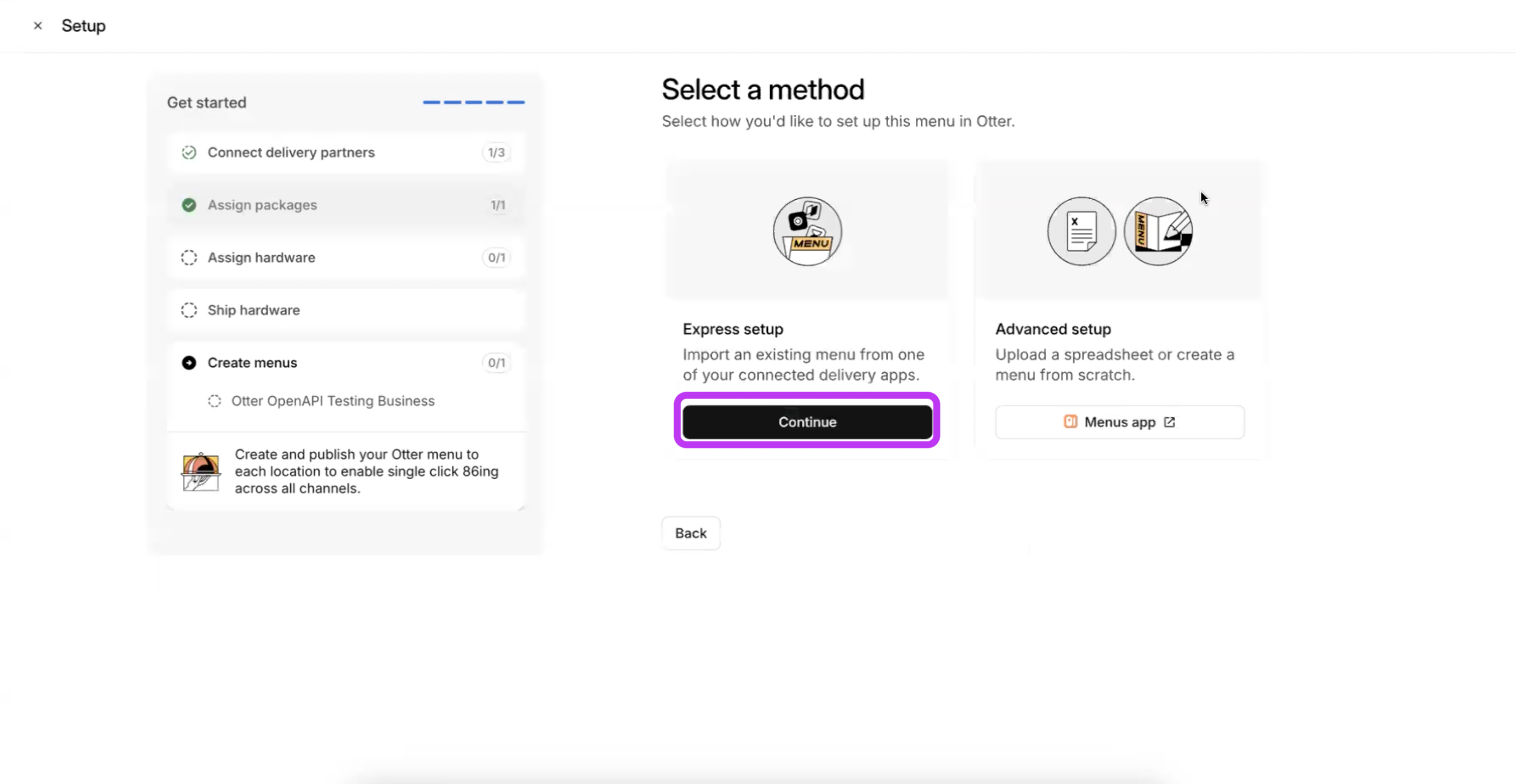Expand the Assign hardware step
Viewport: 1516px width, 784px height.
click(x=346, y=258)
